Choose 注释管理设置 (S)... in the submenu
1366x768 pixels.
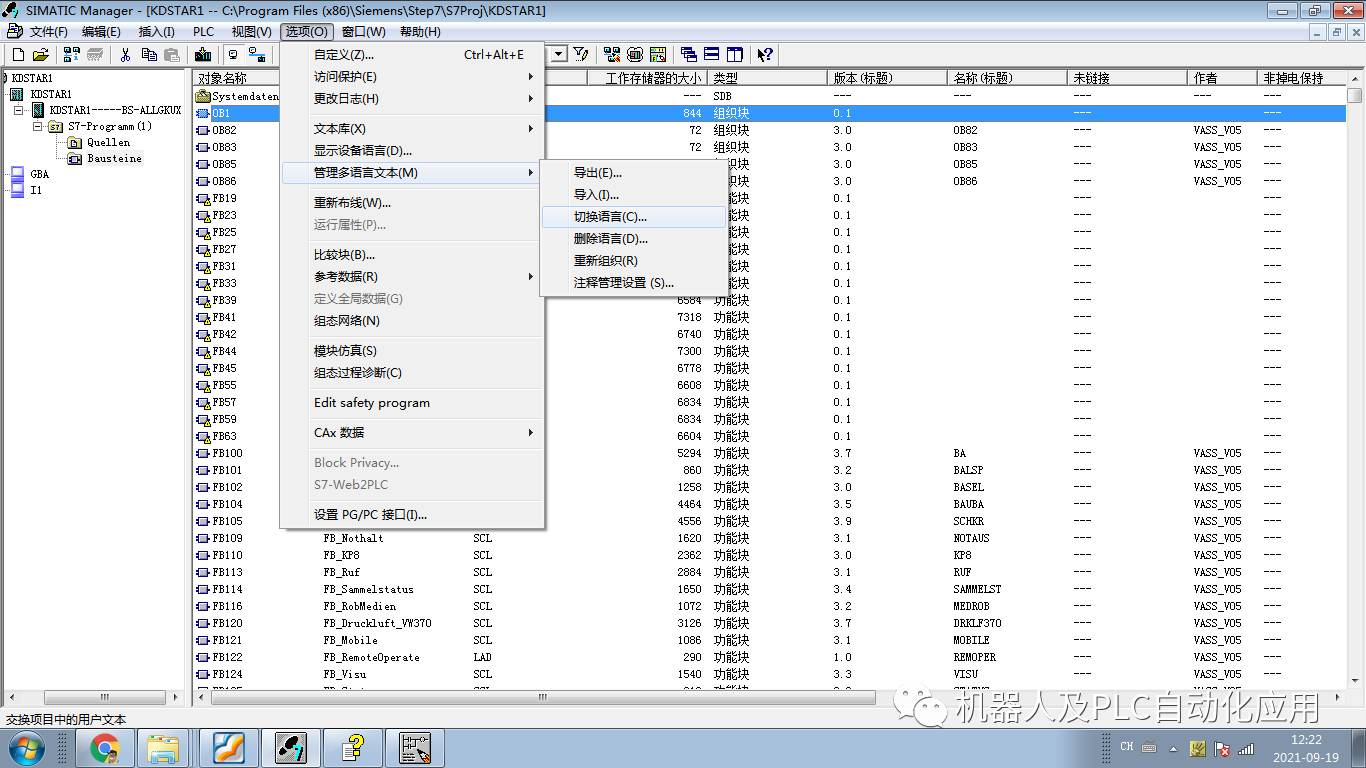(x=634, y=283)
